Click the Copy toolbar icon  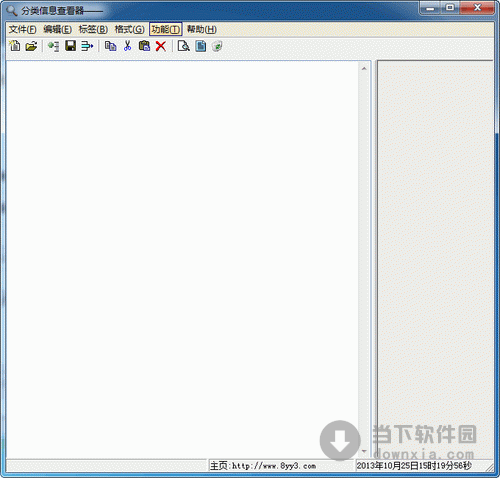tap(111, 46)
